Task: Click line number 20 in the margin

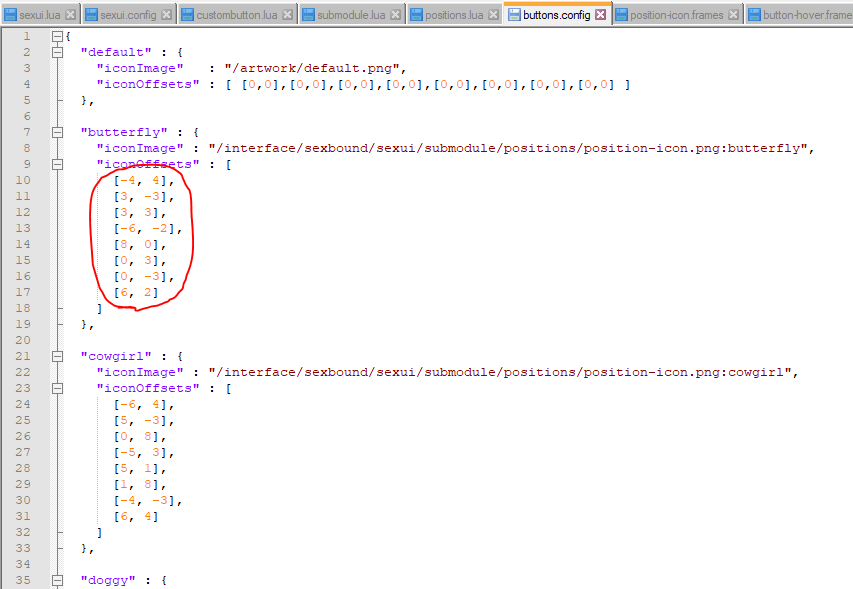Action: pyautogui.click(x=23, y=340)
